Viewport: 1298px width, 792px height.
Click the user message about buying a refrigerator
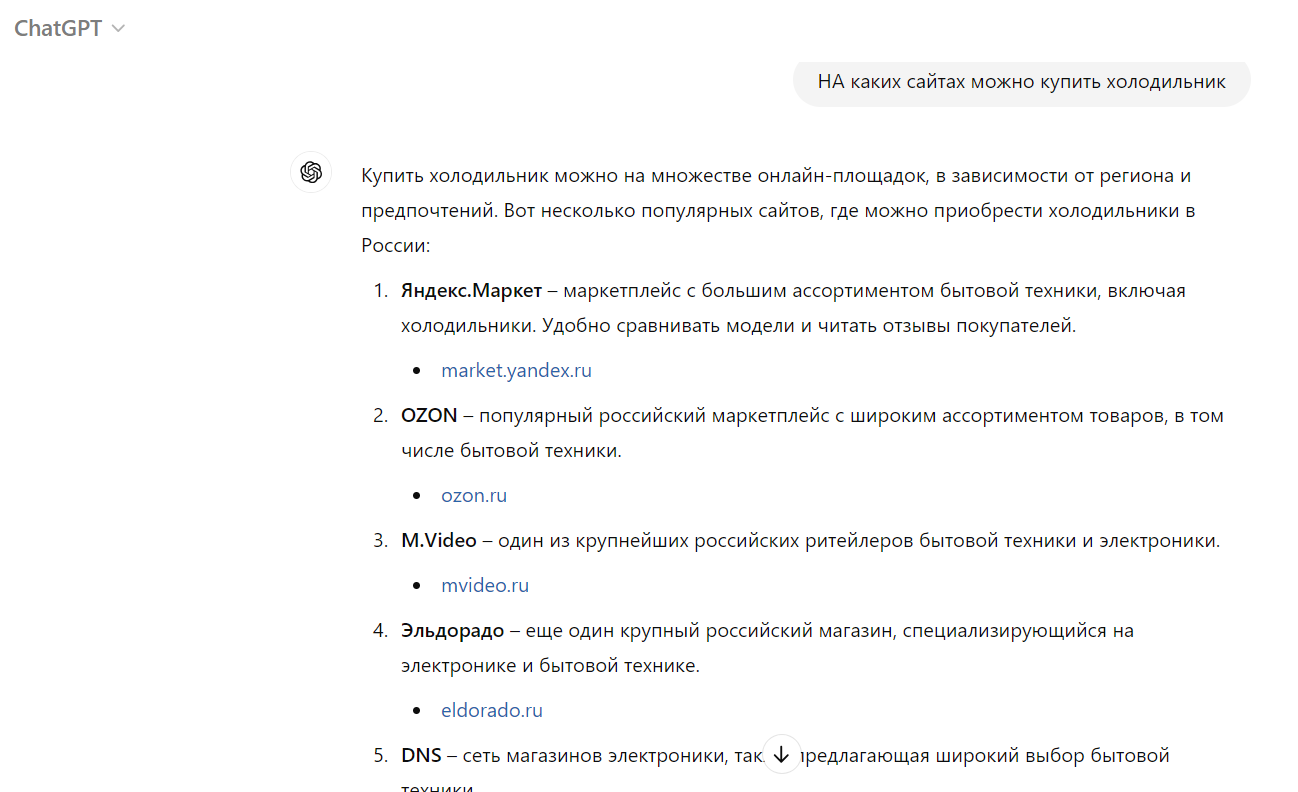(1021, 81)
